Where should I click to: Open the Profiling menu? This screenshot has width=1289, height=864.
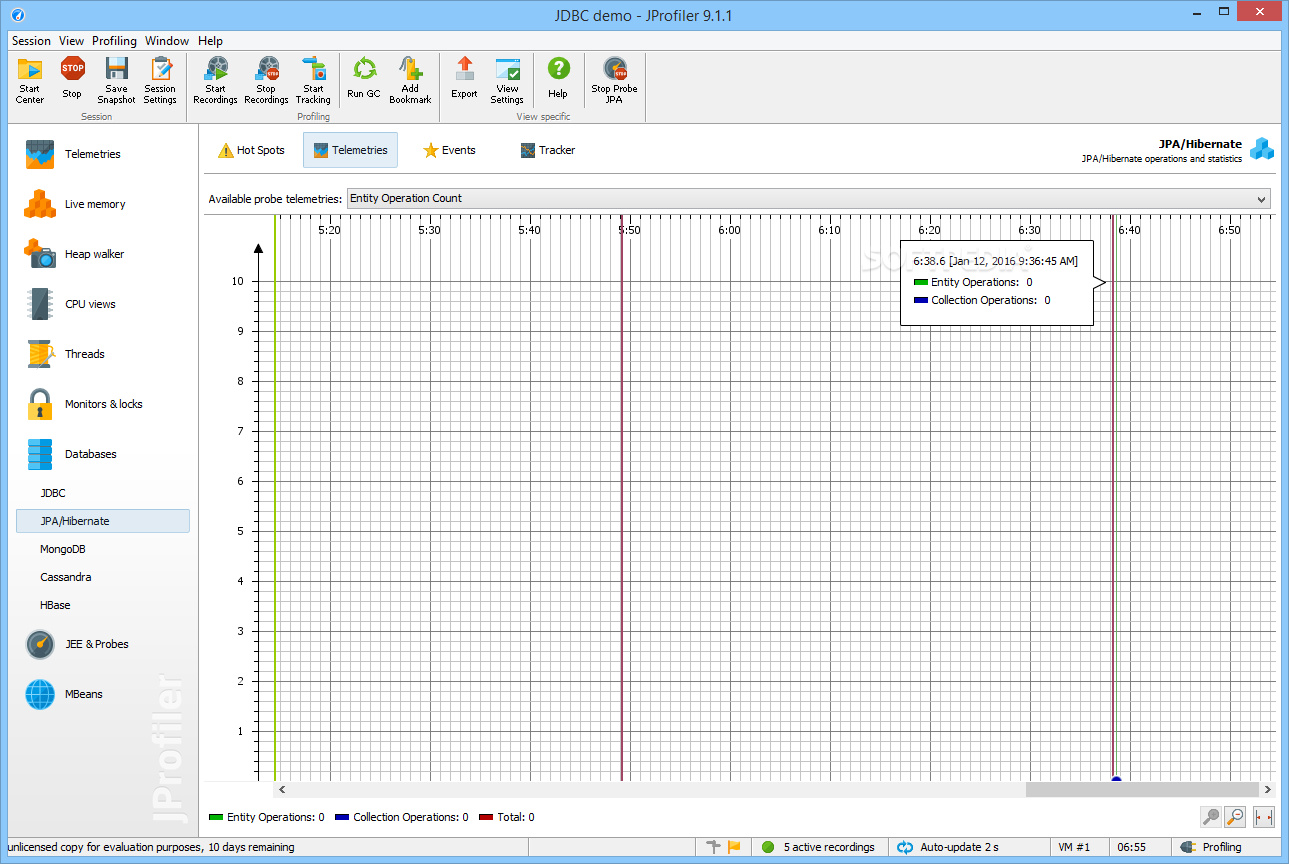click(x=115, y=41)
